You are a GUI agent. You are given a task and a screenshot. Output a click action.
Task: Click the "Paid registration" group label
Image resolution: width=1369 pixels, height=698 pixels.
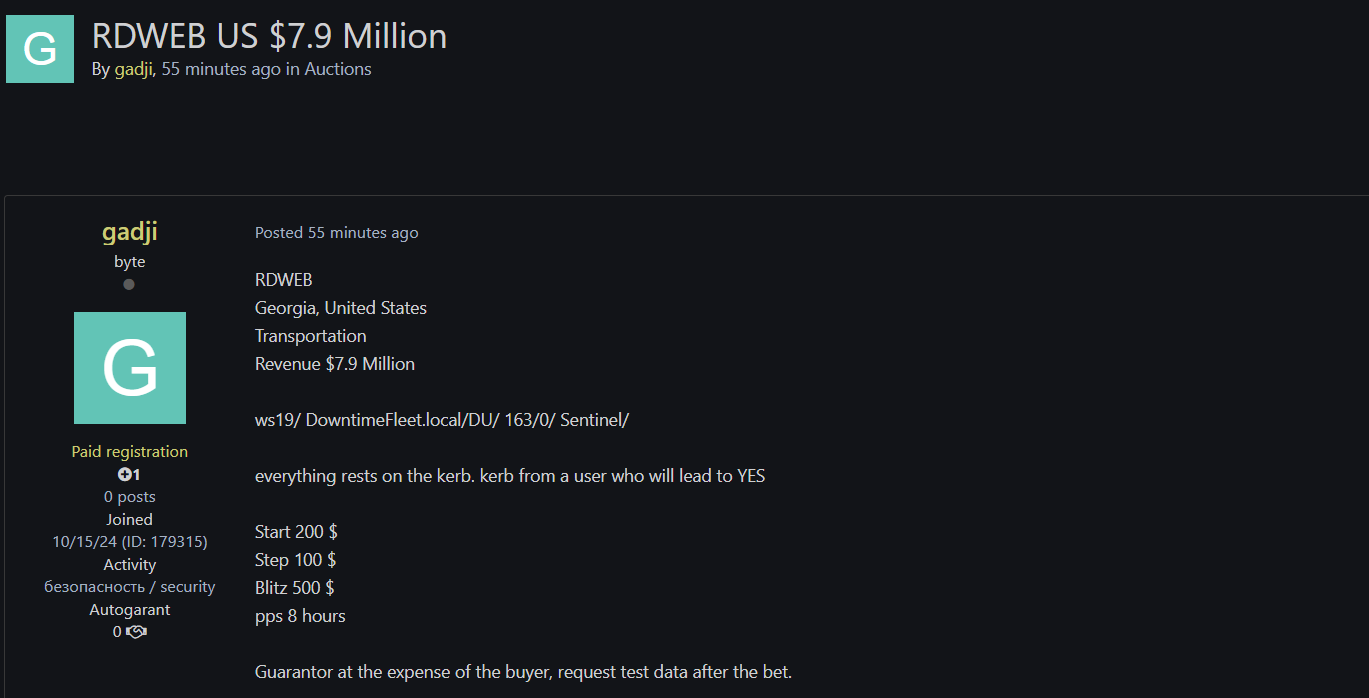pyautogui.click(x=130, y=452)
